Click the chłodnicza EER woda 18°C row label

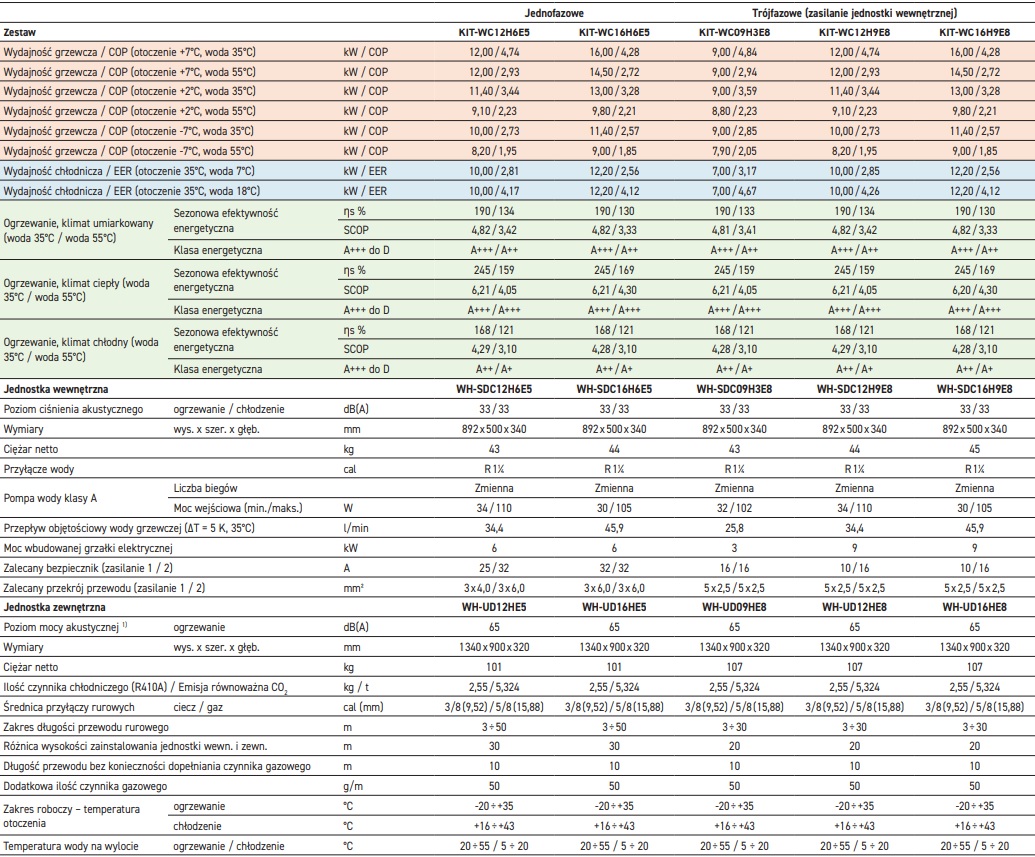[x=132, y=191]
